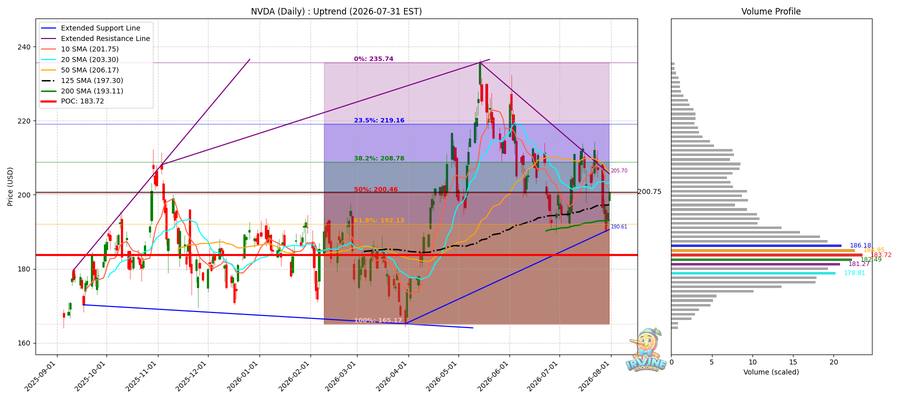The image size is (900, 400).
Task: Click the '100%: 165.17' Fibonacci label
Action: click(377, 321)
